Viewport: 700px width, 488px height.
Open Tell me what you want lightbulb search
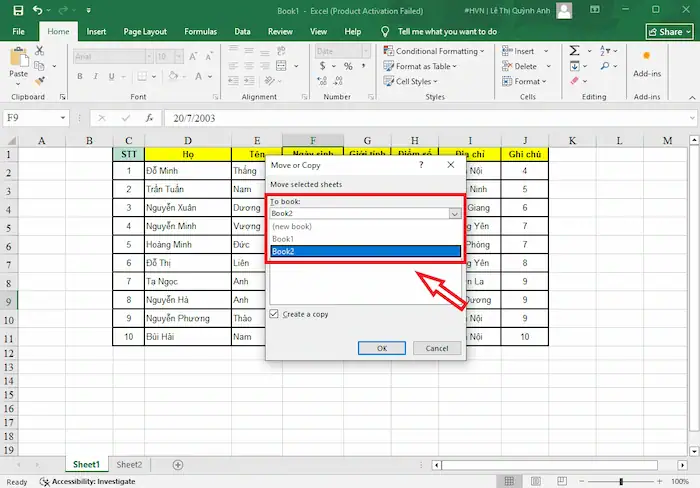tap(387, 31)
